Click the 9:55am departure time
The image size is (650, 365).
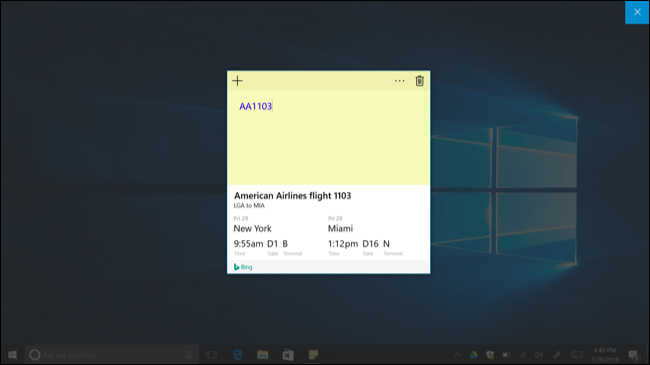coord(248,244)
